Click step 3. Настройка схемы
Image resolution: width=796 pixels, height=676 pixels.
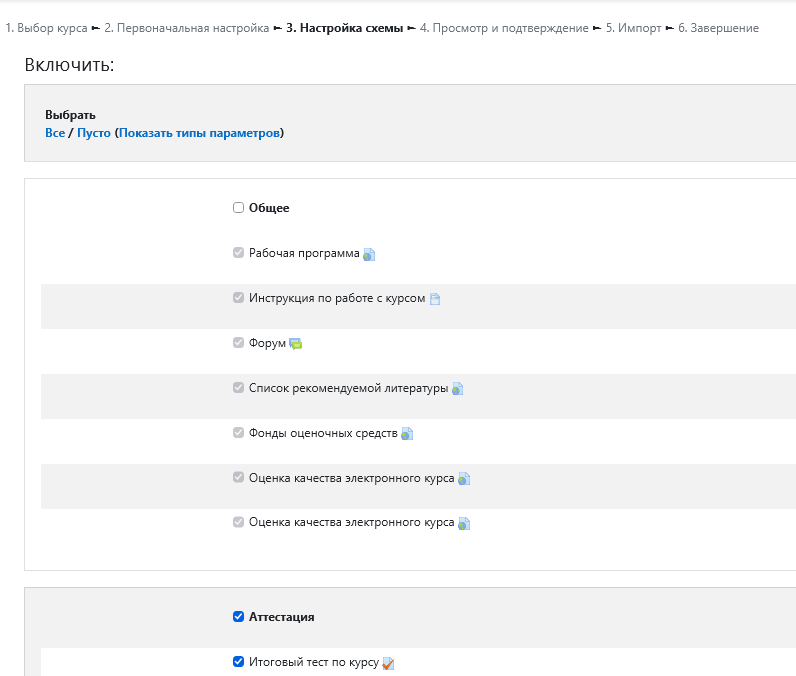coord(345,28)
